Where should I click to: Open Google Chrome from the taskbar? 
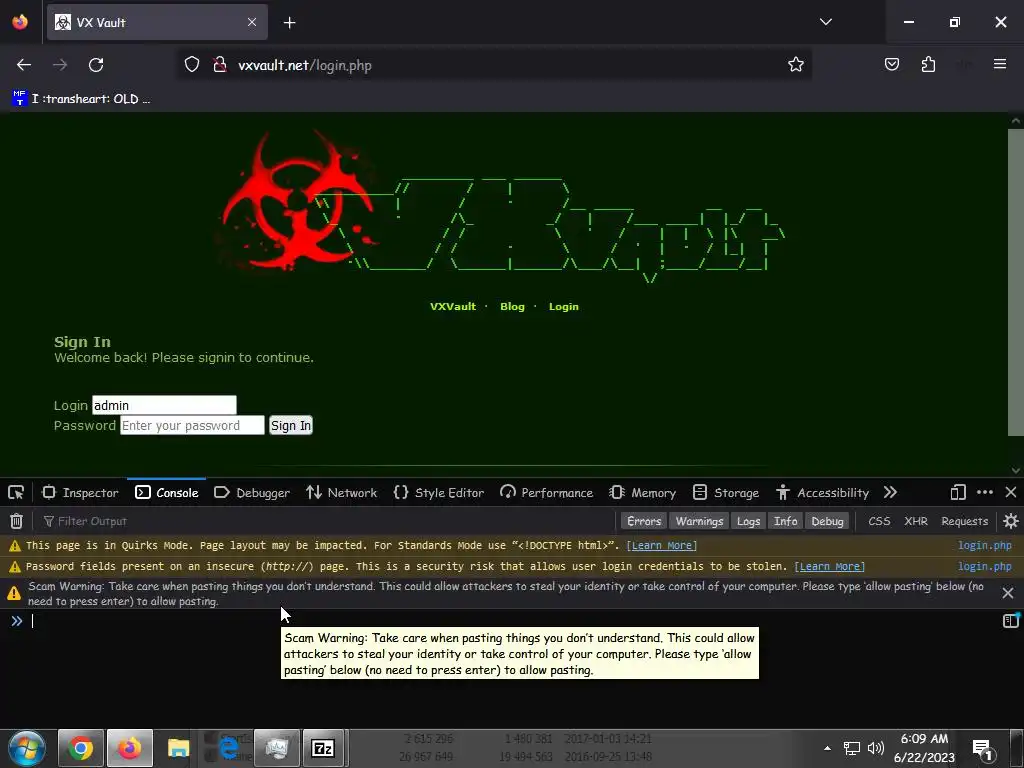(x=80, y=748)
